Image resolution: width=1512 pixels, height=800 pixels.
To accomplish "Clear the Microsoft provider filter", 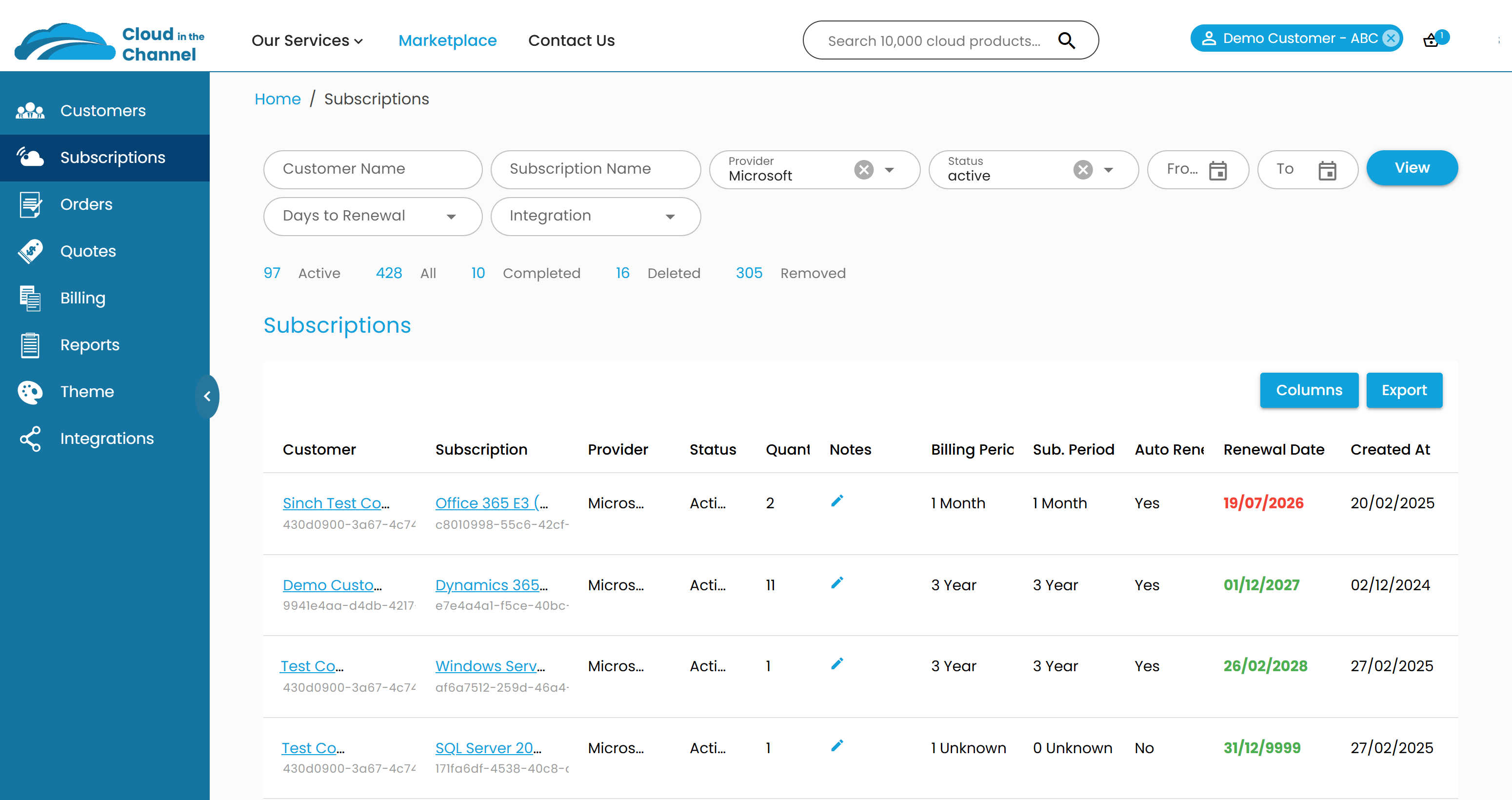I will (863, 170).
